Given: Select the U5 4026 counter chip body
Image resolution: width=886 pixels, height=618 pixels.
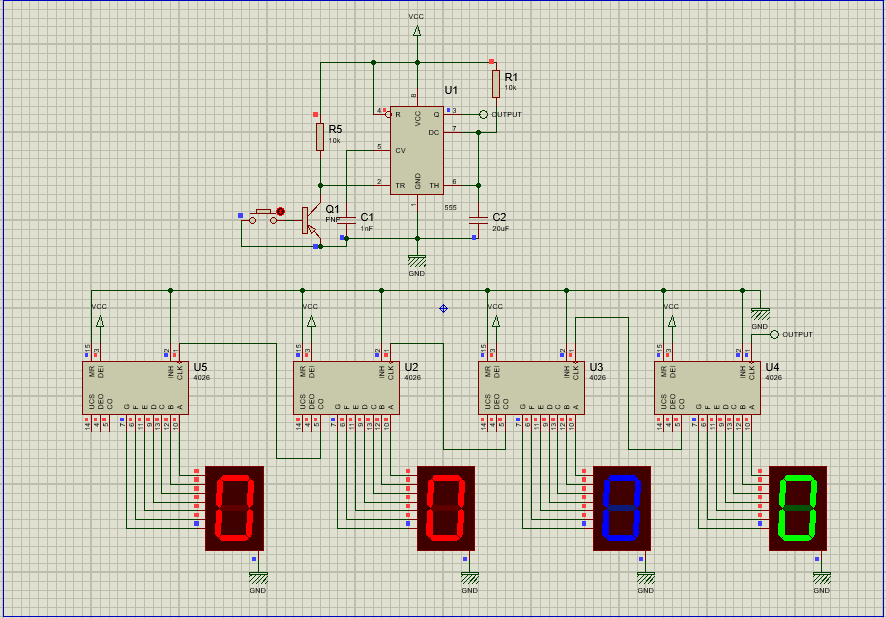Looking at the screenshot, I should (x=136, y=388).
